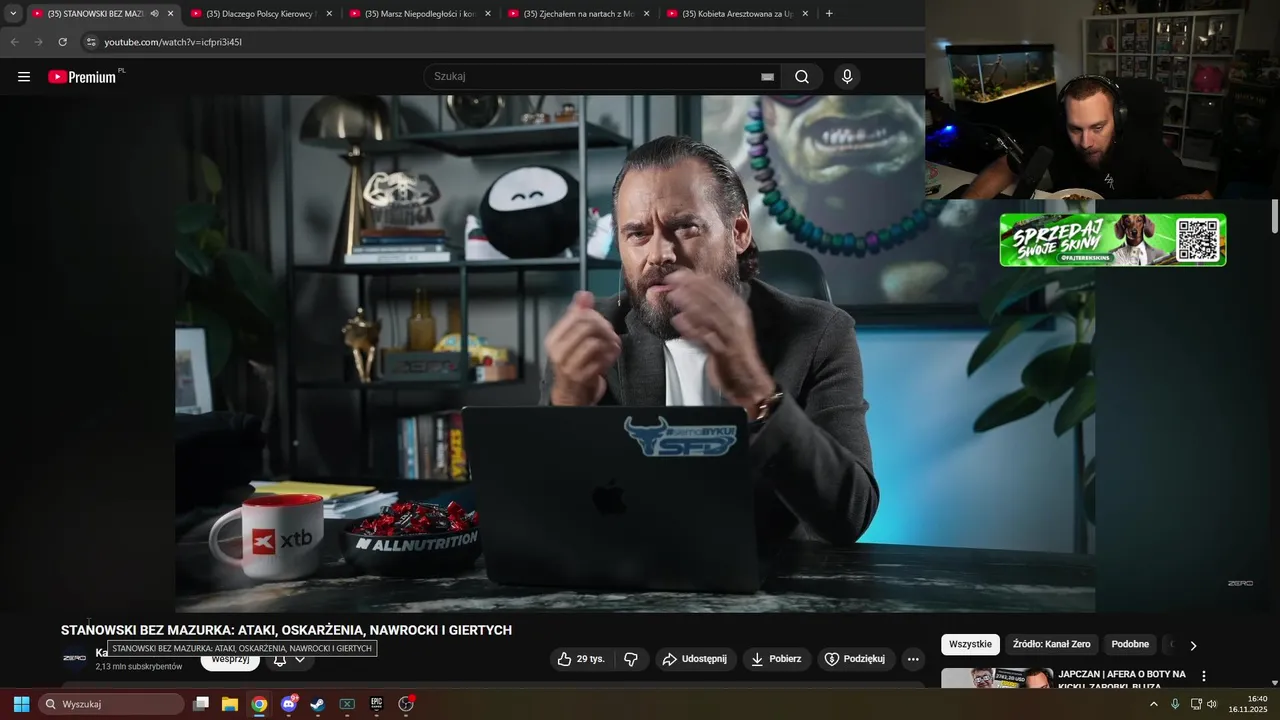Go back with browser back arrow
This screenshot has width=1280, height=720.
click(14, 42)
